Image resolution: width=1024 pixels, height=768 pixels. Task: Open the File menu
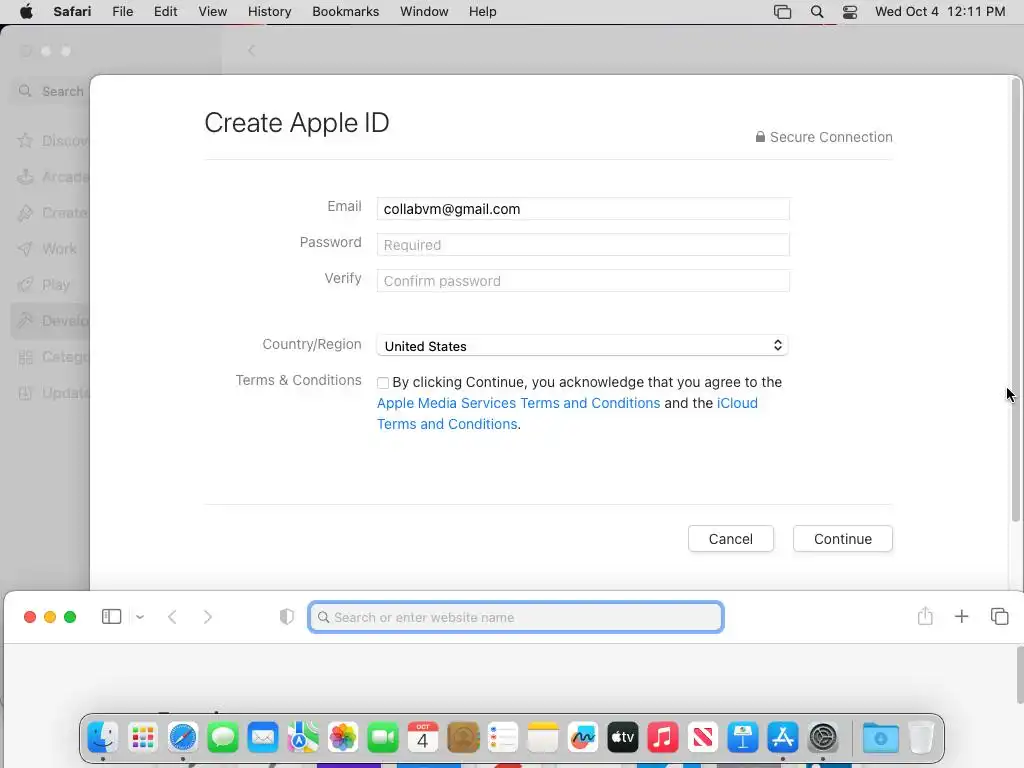tap(122, 12)
